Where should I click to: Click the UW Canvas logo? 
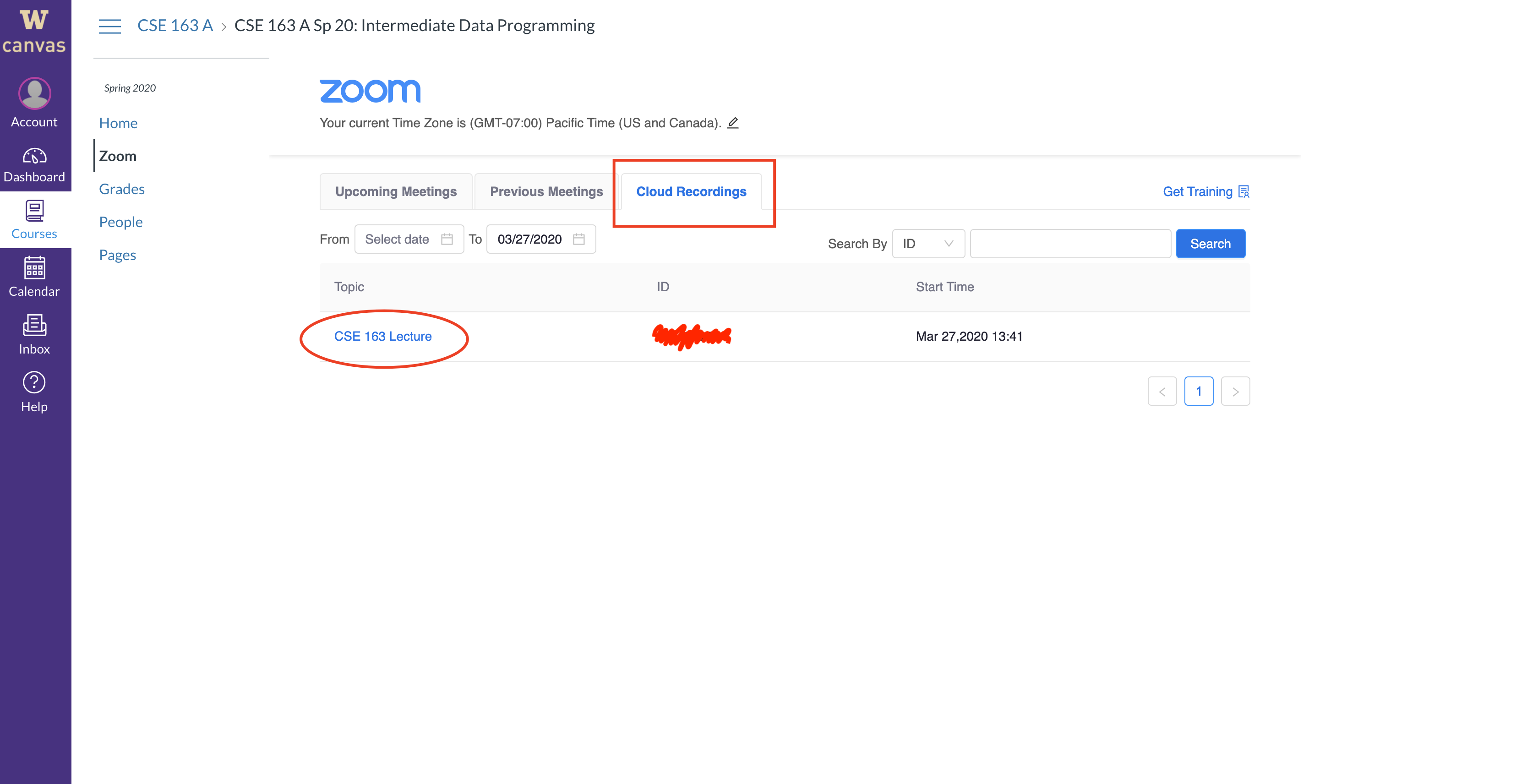(x=34, y=32)
